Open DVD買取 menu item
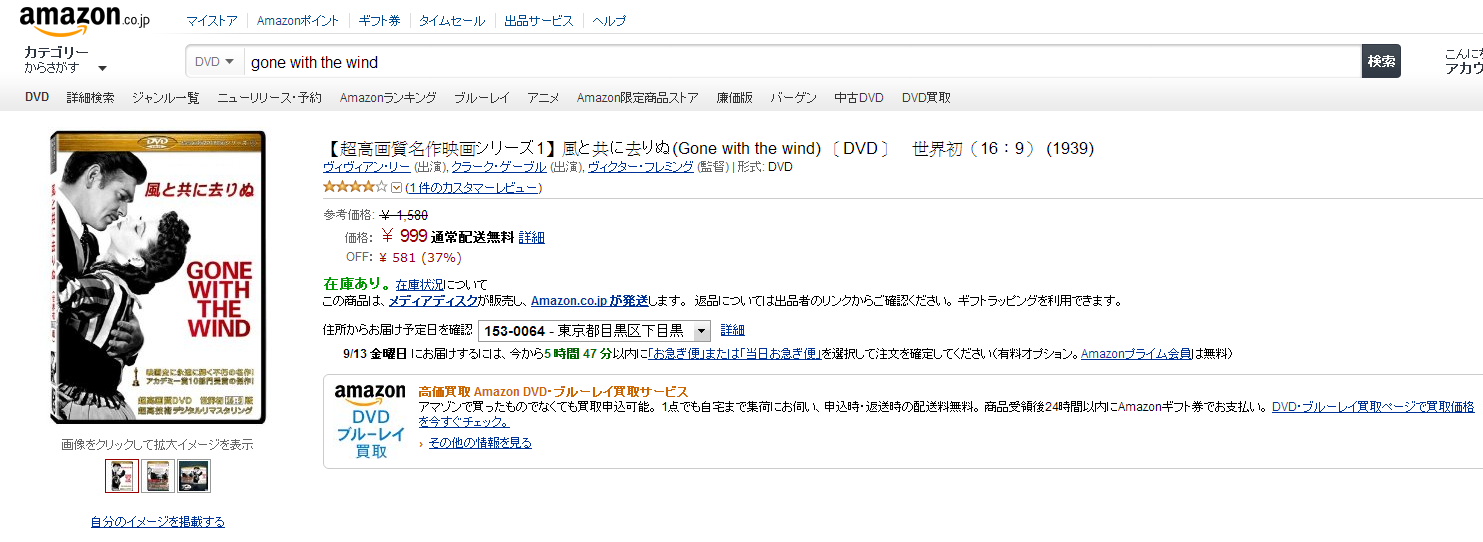 (x=926, y=98)
